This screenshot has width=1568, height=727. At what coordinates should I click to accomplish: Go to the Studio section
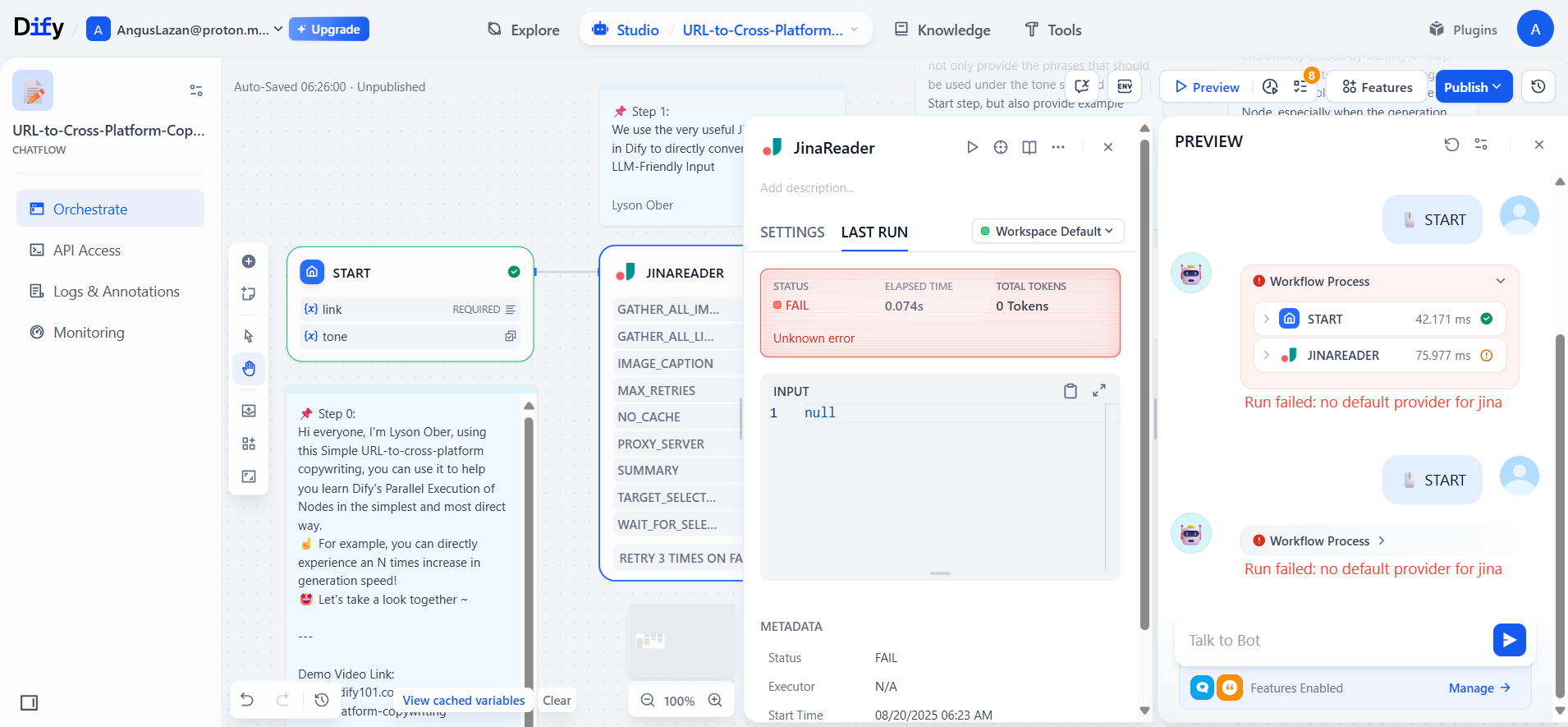click(x=626, y=30)
